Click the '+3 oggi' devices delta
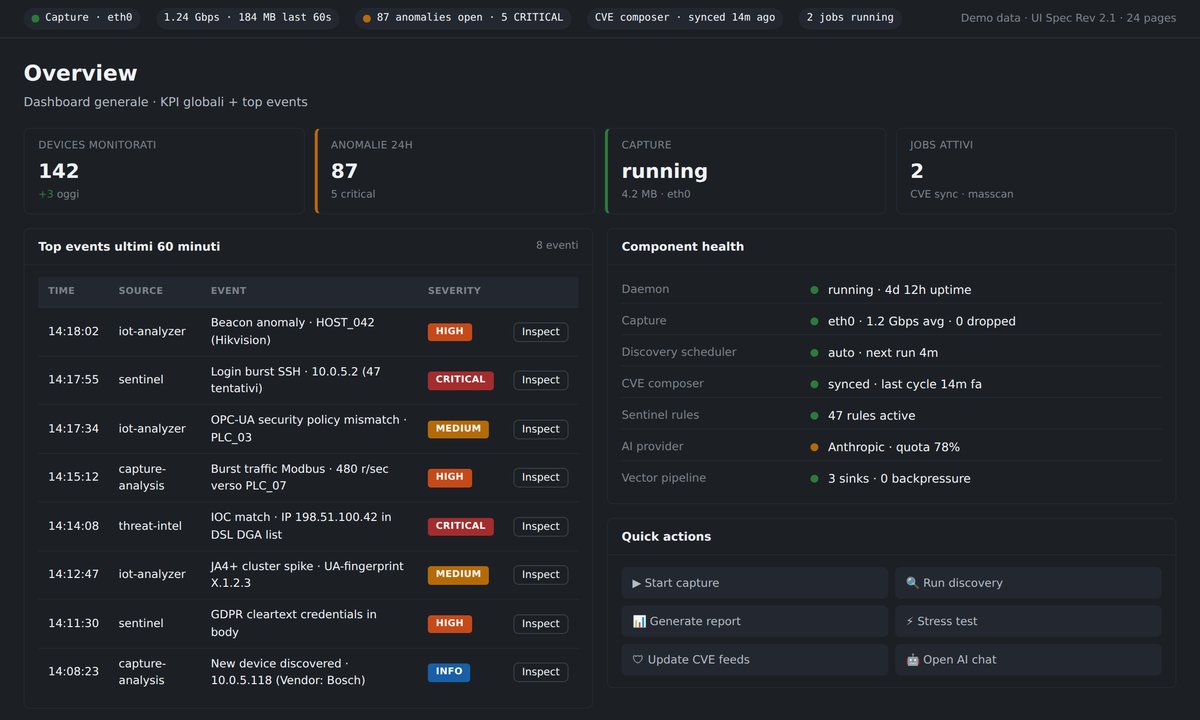The image size is (1200, 720). (x=58, y=194)
